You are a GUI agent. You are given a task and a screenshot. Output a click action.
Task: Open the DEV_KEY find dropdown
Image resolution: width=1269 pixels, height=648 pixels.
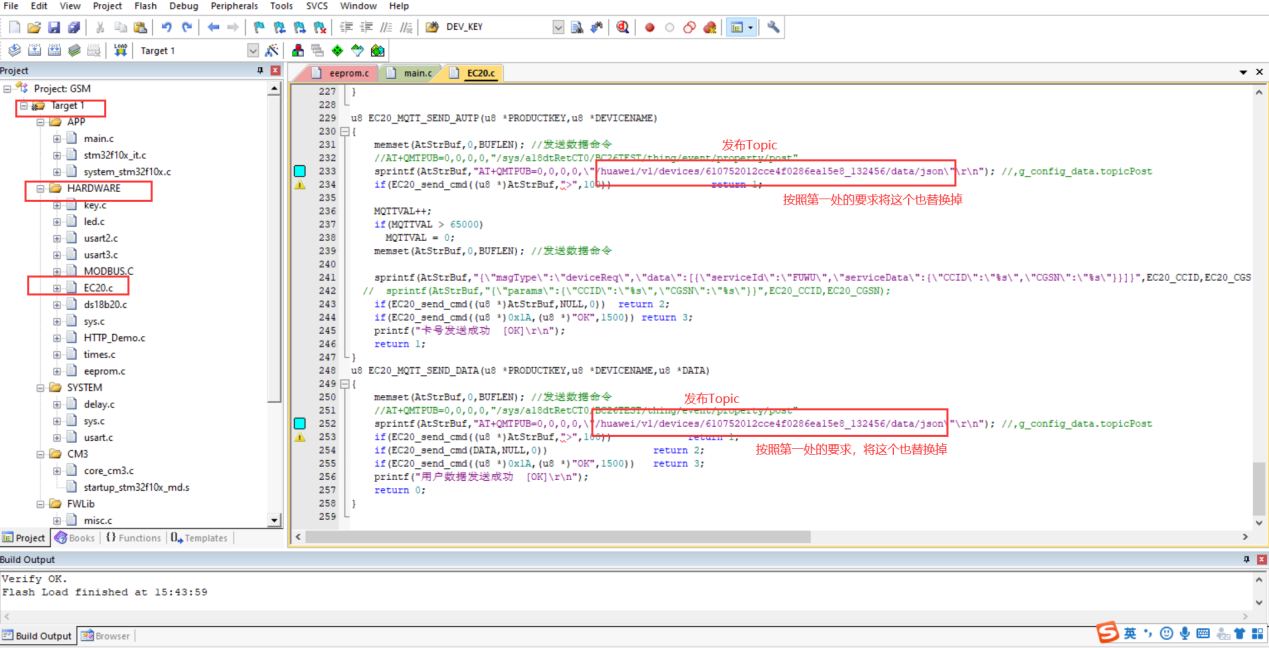pyautogui.click(x=558, y=27)
